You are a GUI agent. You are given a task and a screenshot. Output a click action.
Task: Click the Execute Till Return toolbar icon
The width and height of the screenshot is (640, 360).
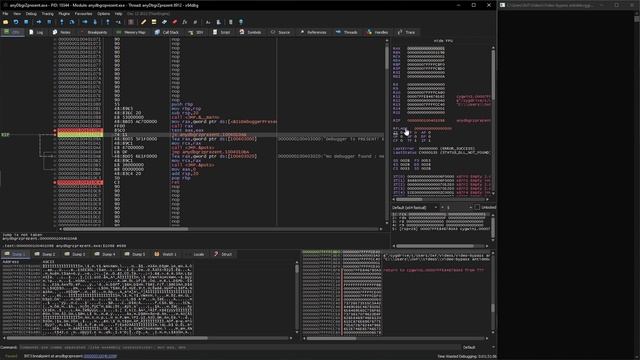[x=108, y=22]
